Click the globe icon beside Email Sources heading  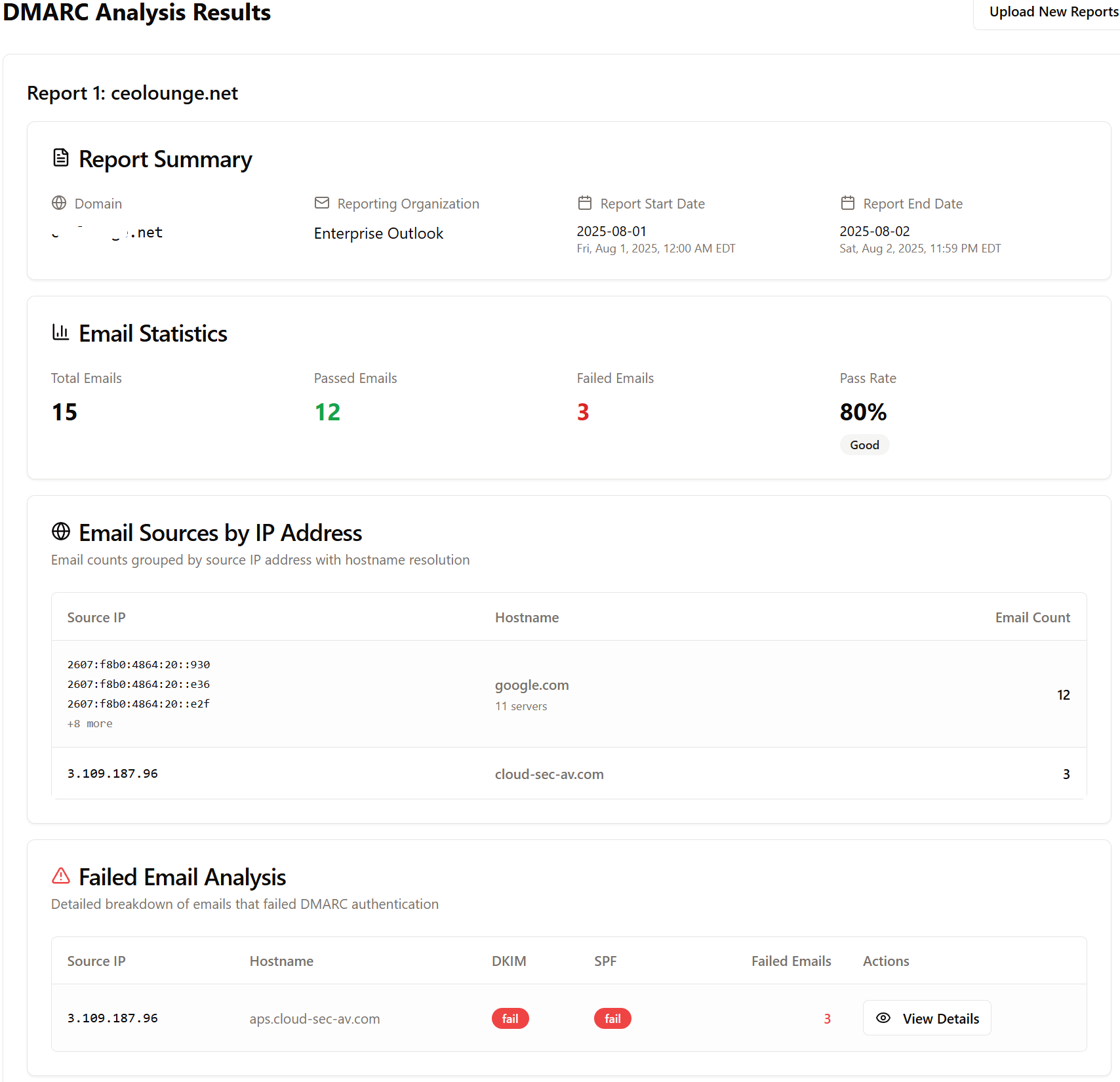tap(61, 531)
